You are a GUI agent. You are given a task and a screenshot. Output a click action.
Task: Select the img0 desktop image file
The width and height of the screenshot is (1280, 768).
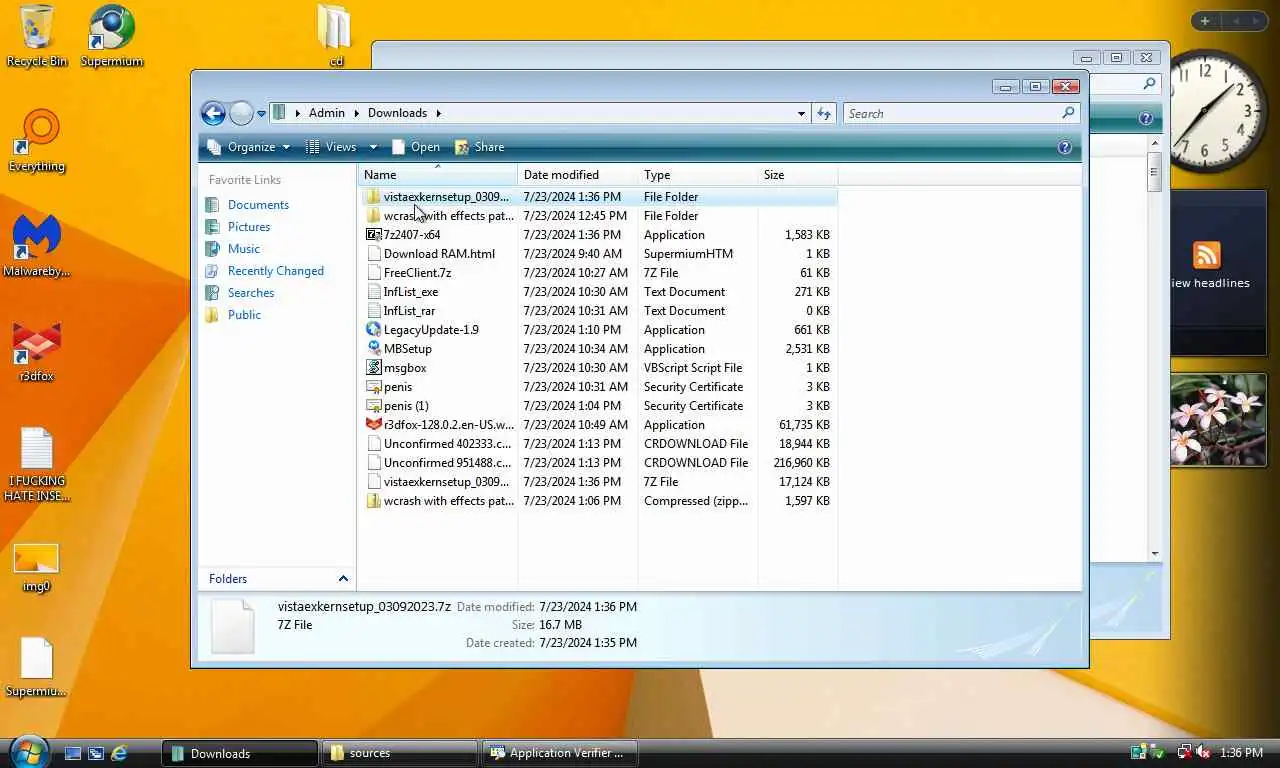click(37, 567)
